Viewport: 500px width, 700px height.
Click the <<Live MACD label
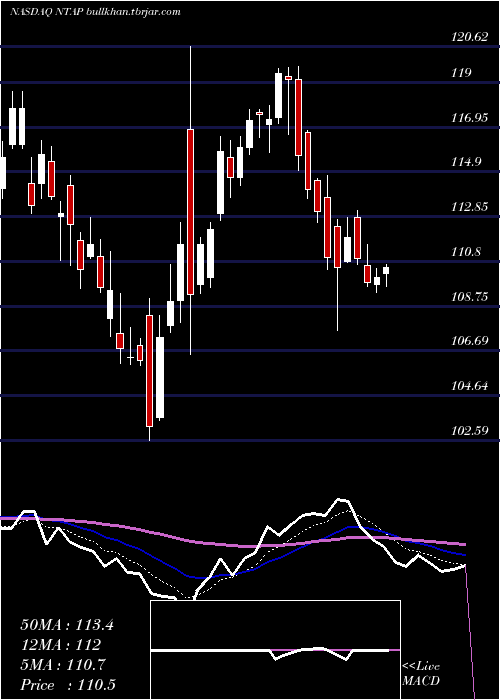click(x=421, y=674)
